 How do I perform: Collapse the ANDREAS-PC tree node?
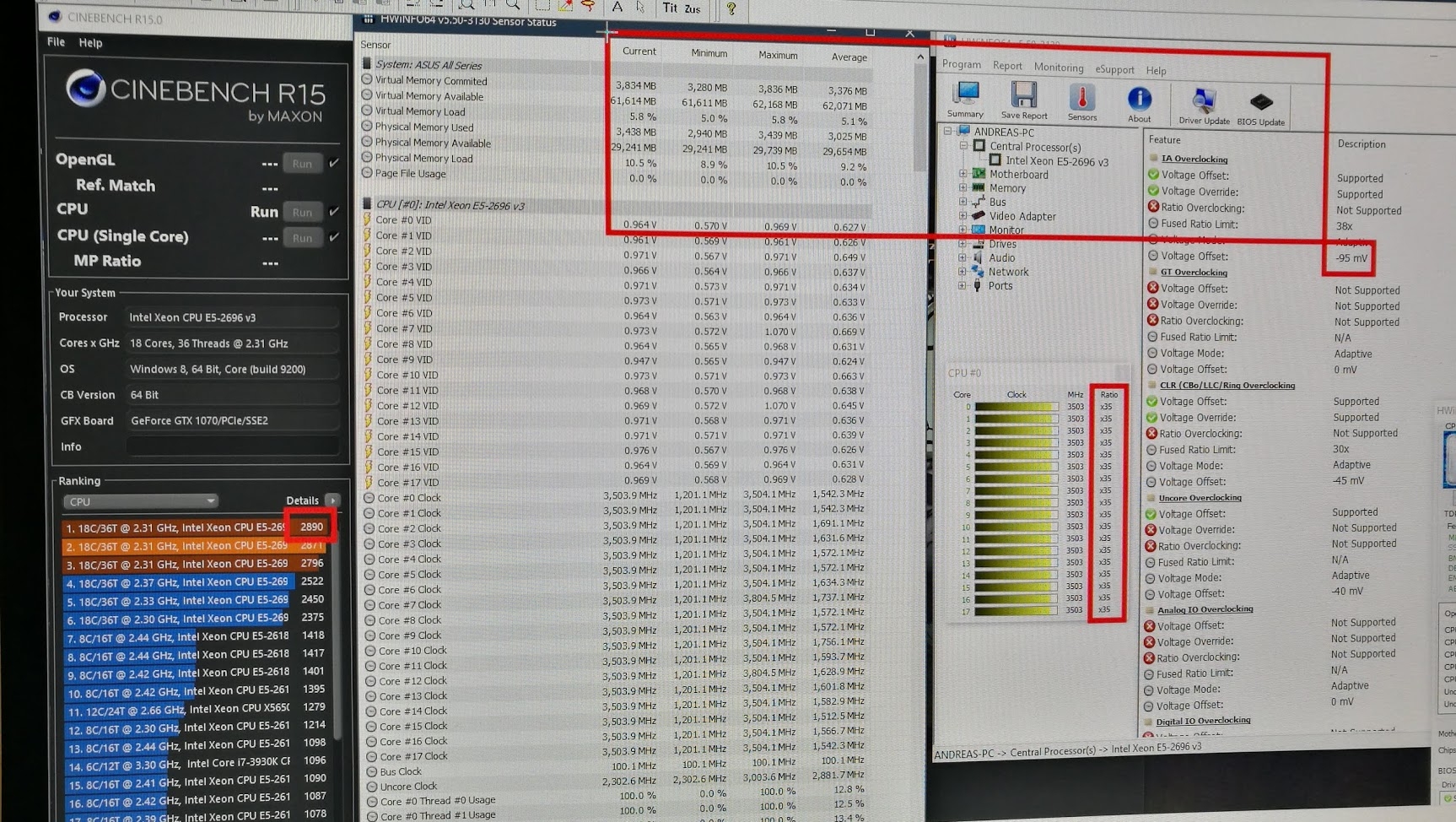pyautogui.click(x=948, y=132)
